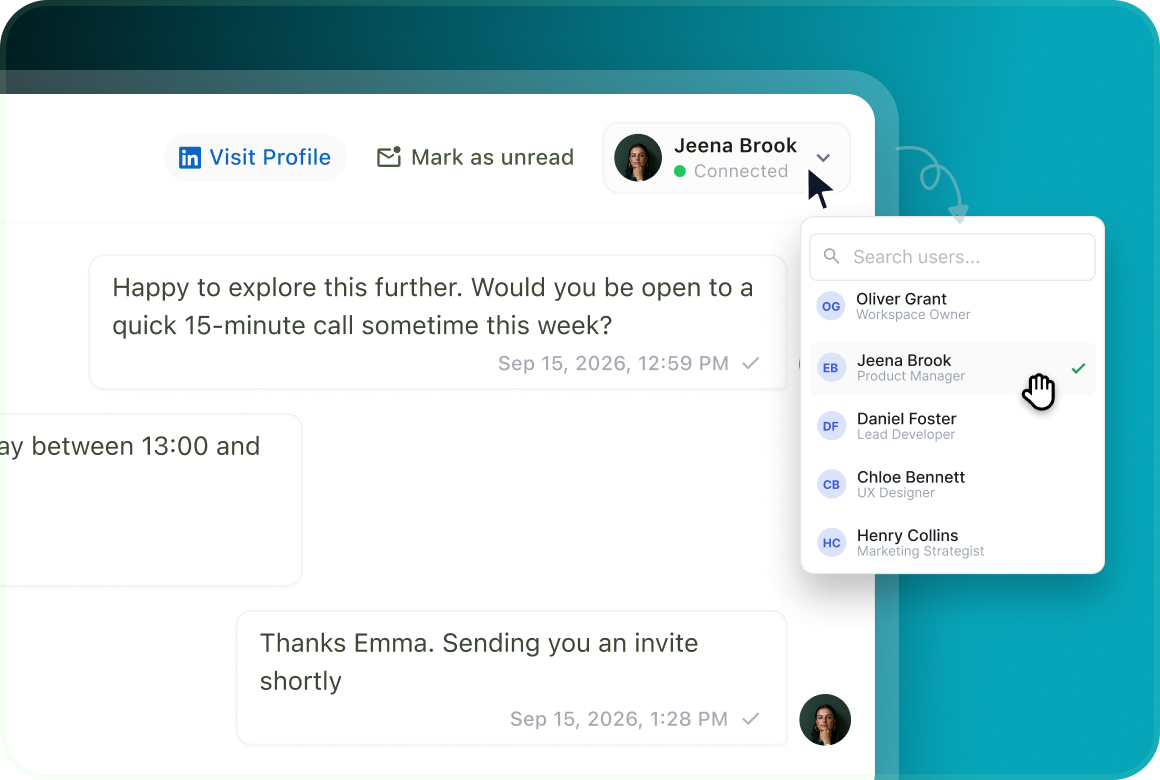Click the timestamp Sep 15, 2026, 12:59 PM
The image size is (1160, 780).
[x=613, y=363]
